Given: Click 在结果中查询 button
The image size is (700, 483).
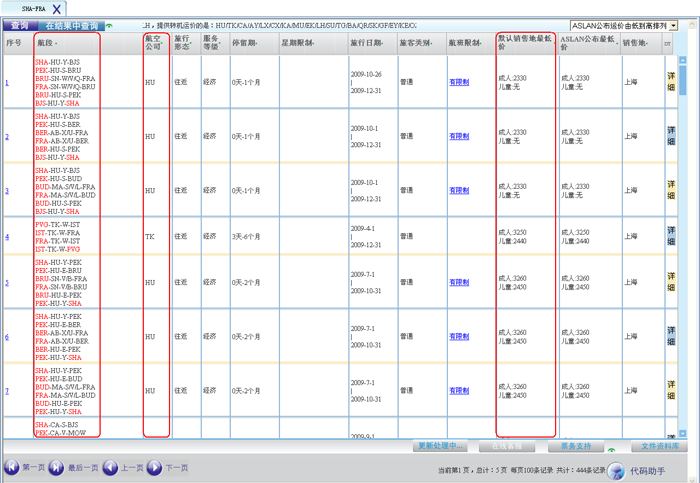Looking at the screenshot, I should click(x=72, y=25).
